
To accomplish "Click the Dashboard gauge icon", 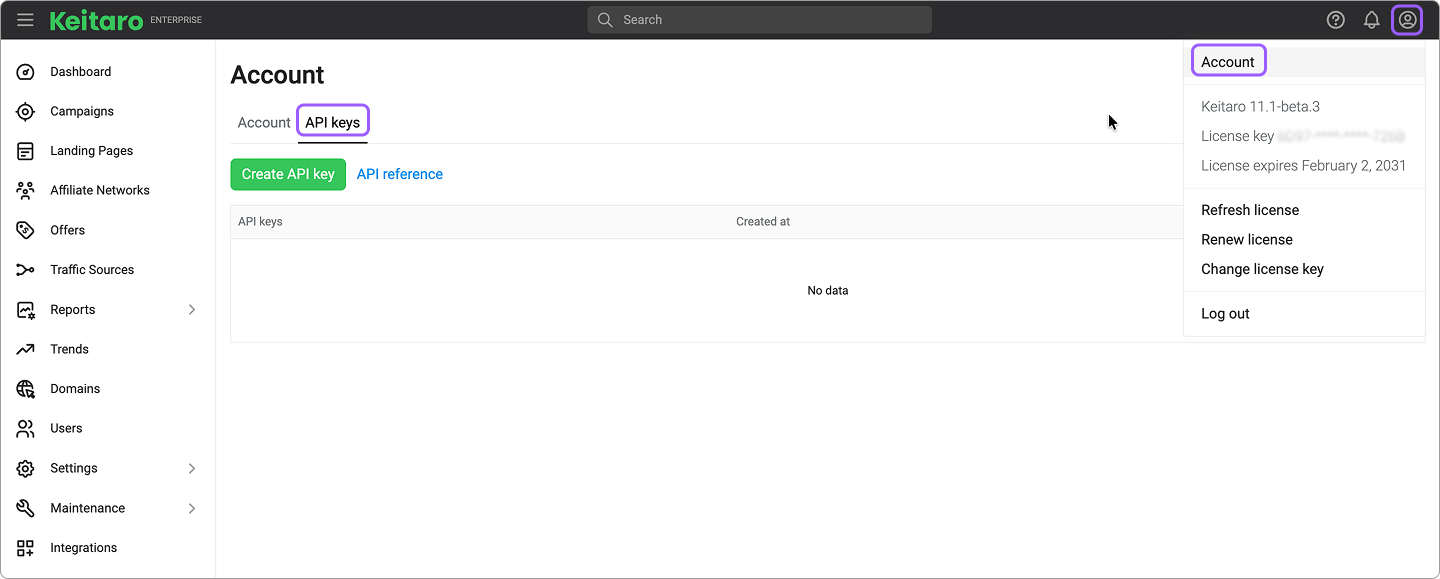I will [26, 72].
